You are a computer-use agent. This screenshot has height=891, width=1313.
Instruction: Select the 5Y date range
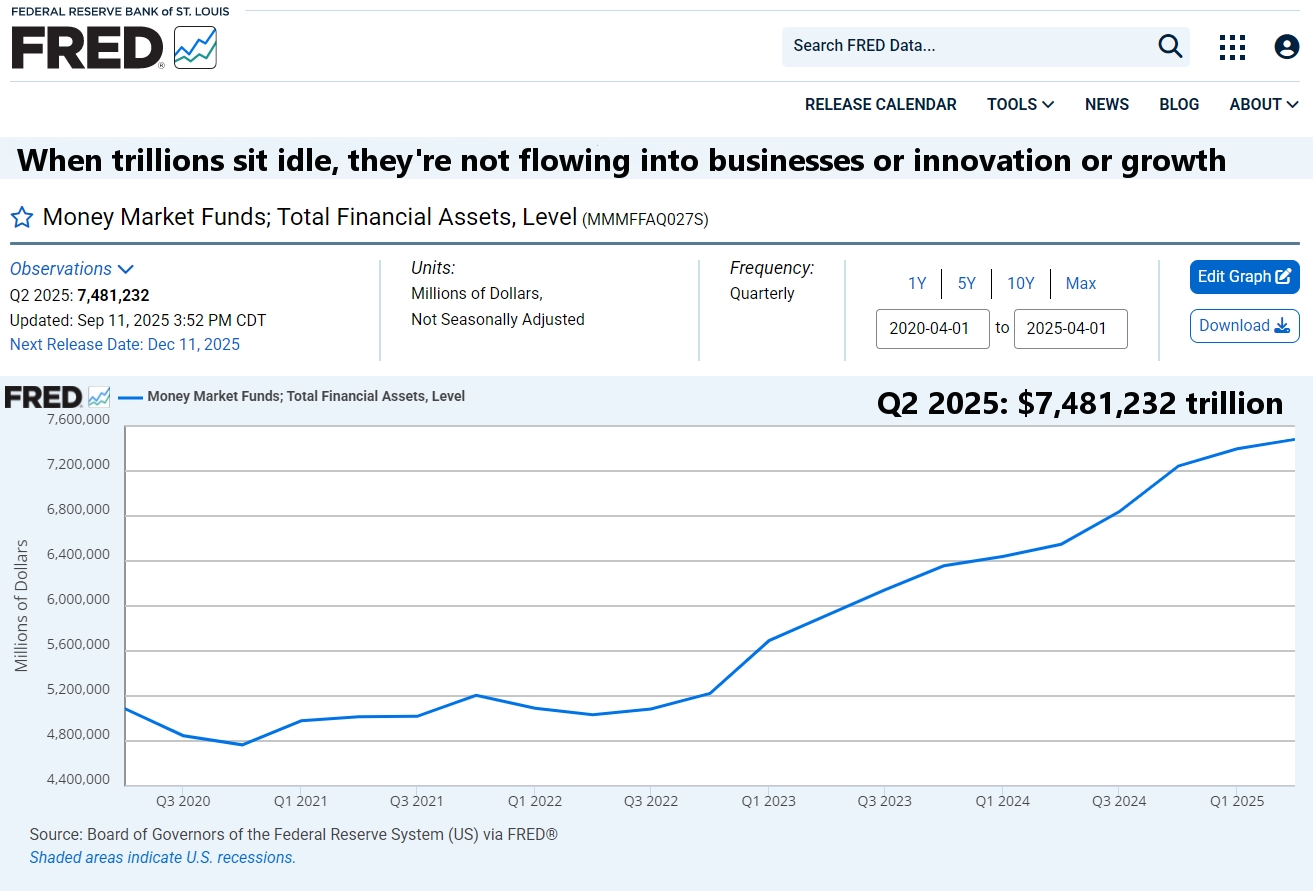[x=966, y=284]
